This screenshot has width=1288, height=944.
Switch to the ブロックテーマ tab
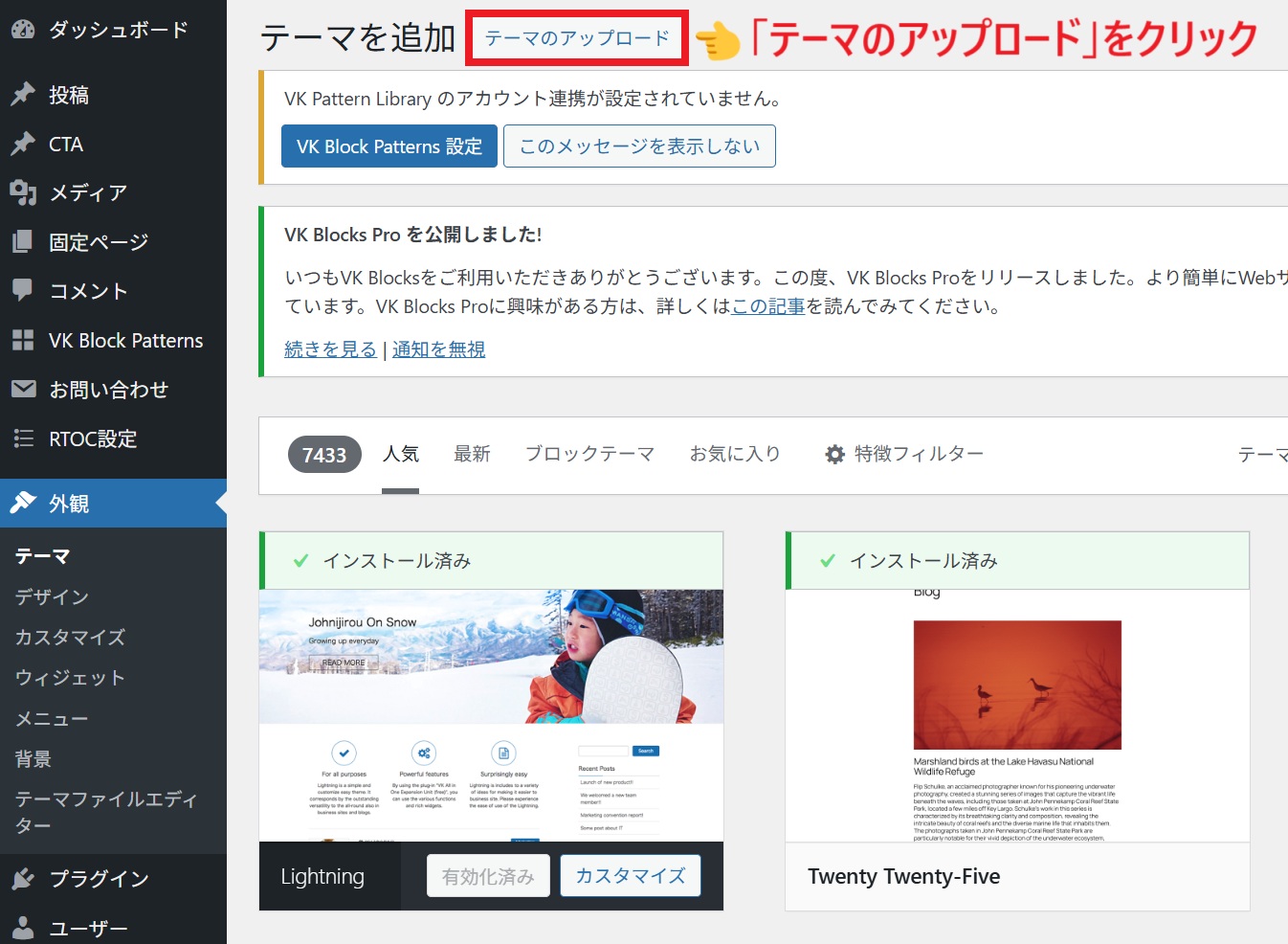click(x=589, y=454)
